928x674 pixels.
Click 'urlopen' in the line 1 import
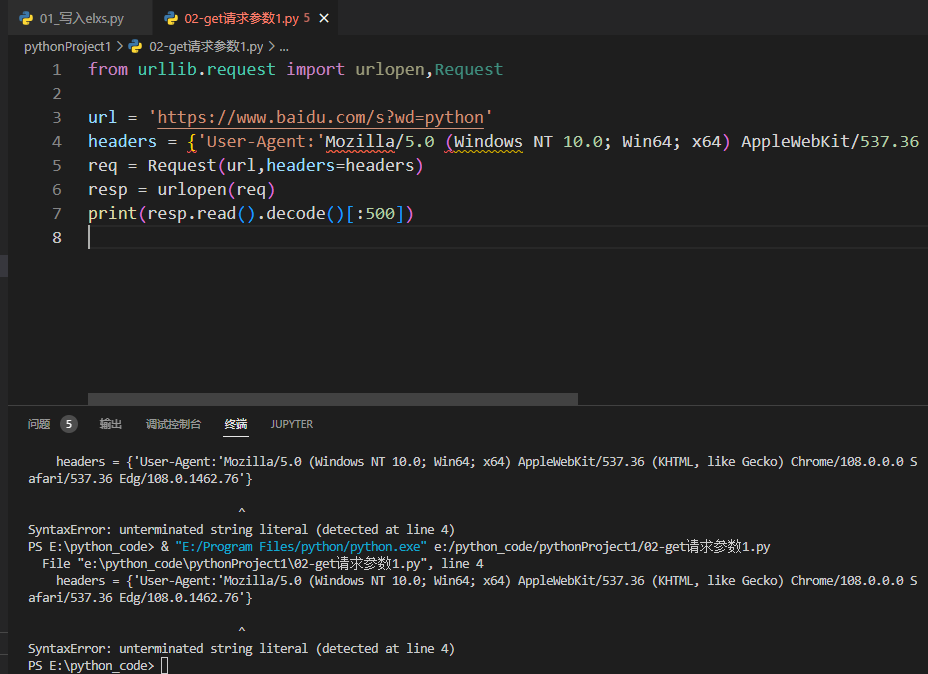[x=390, y=70]
